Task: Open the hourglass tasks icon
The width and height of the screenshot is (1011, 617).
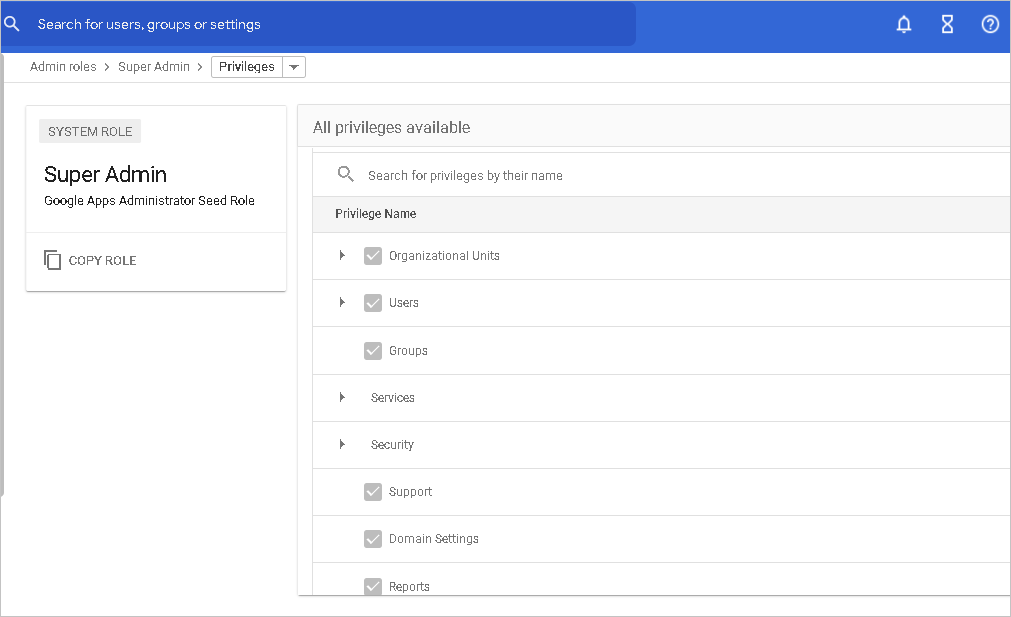Action: pyautogui.click(x=947, y=25)
